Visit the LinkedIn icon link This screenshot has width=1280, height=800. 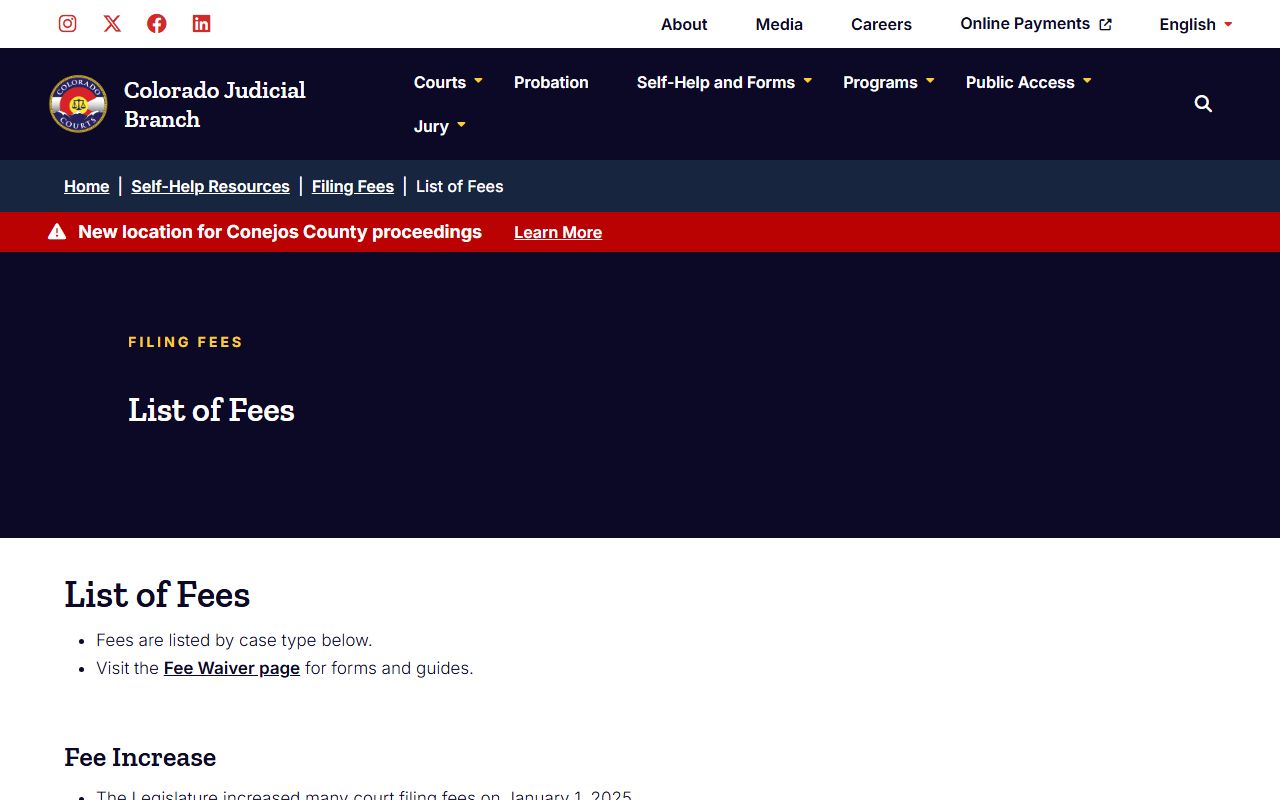pyautogui.click(x=201, y=24)
